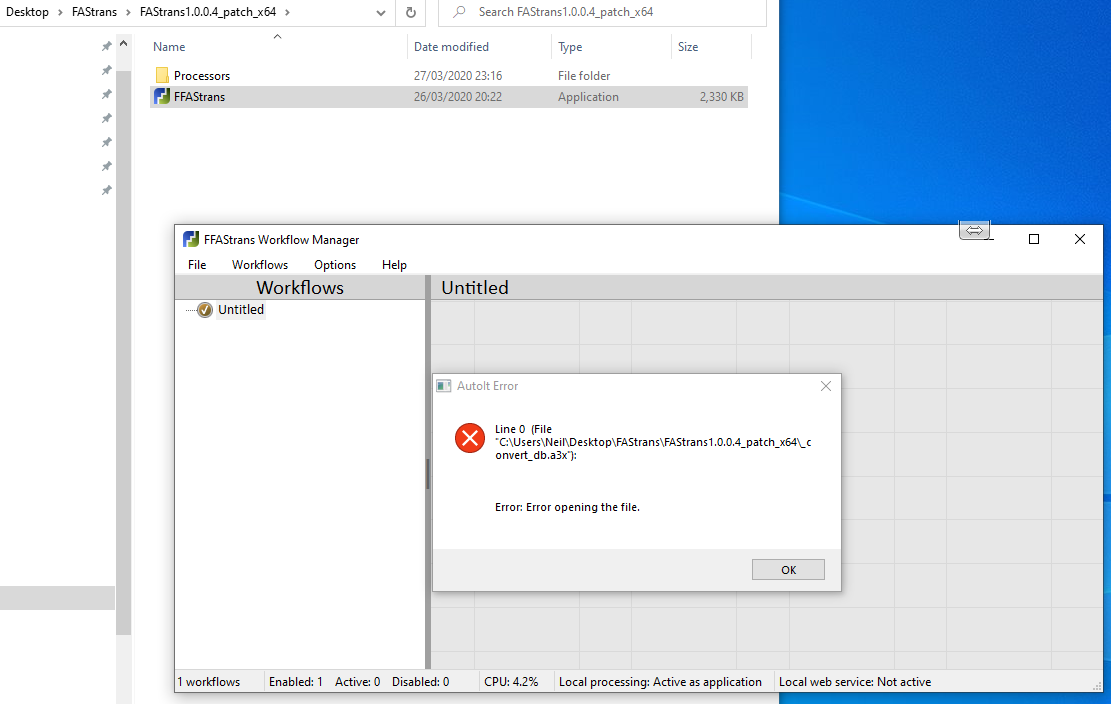
Task: Select the Untitled workflow in the tree
Action: (241, 310)
